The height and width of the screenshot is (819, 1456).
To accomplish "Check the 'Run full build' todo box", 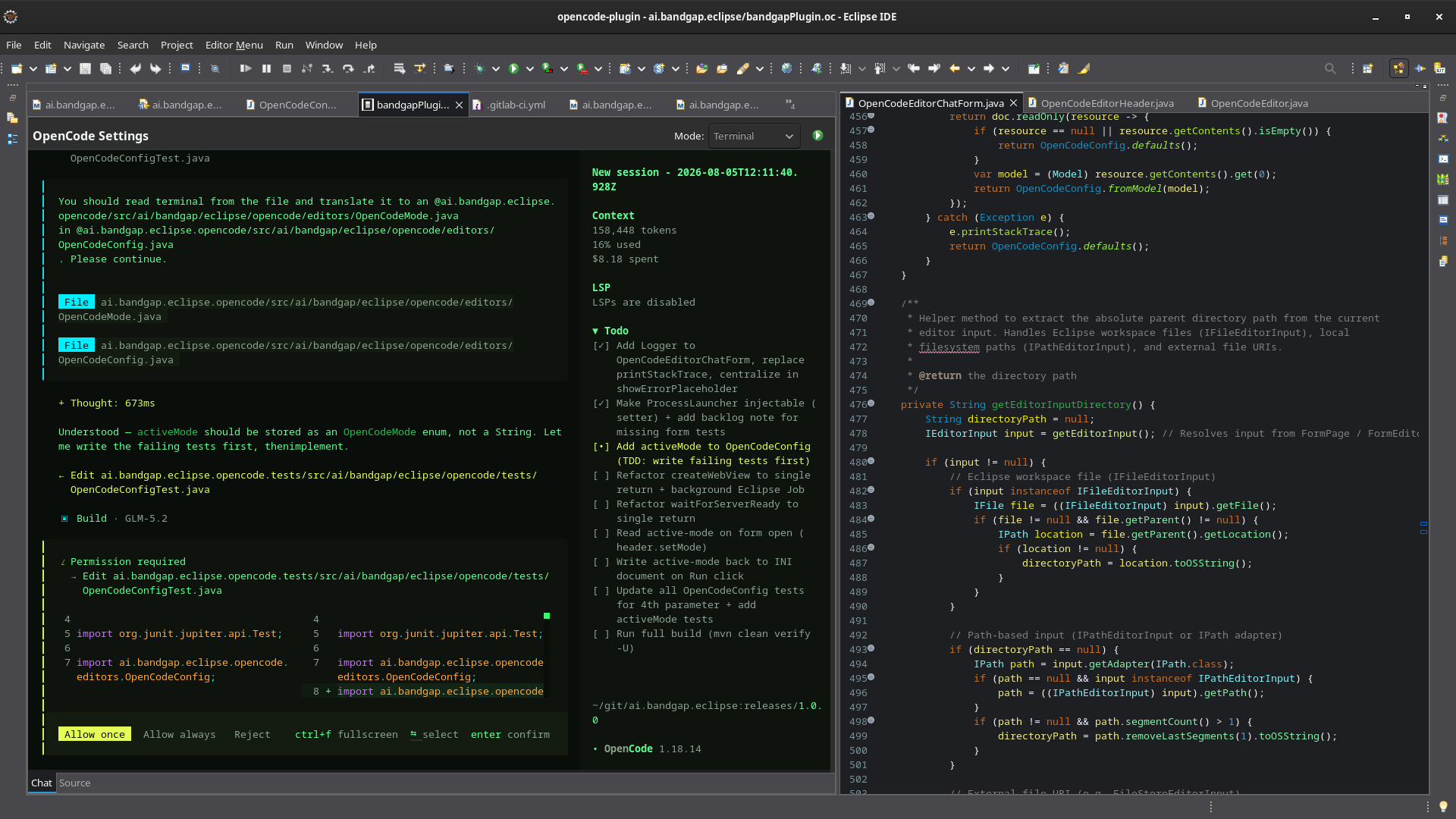I will click(x=601, y=634).
